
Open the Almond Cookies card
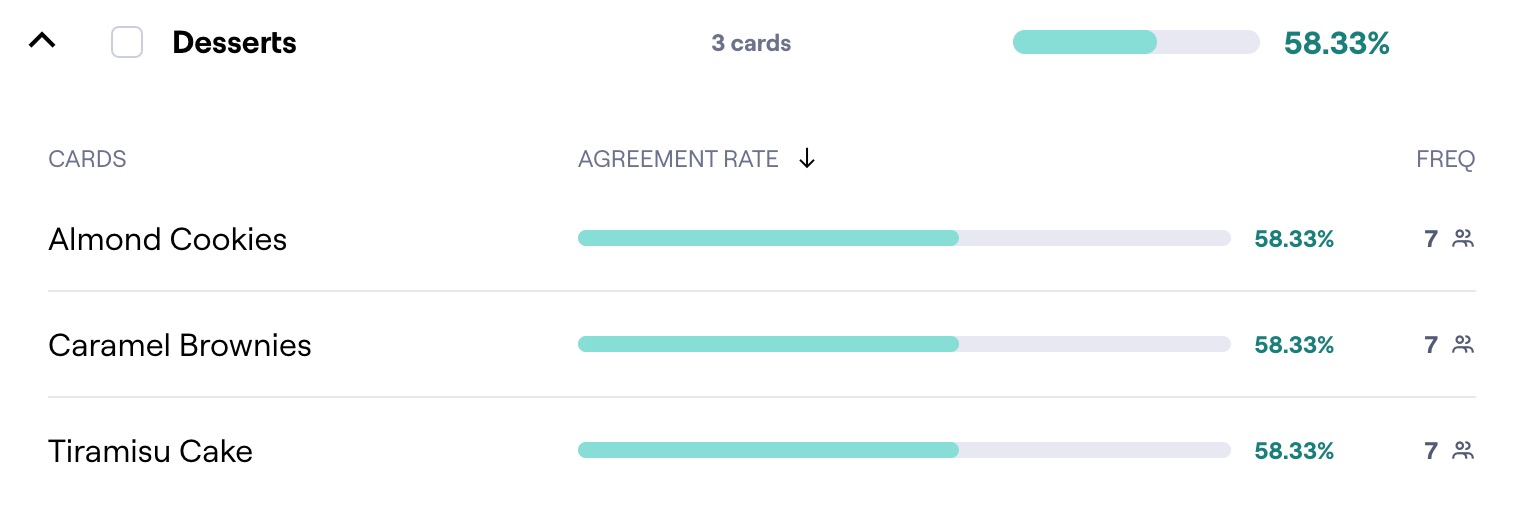pos(167,239)
